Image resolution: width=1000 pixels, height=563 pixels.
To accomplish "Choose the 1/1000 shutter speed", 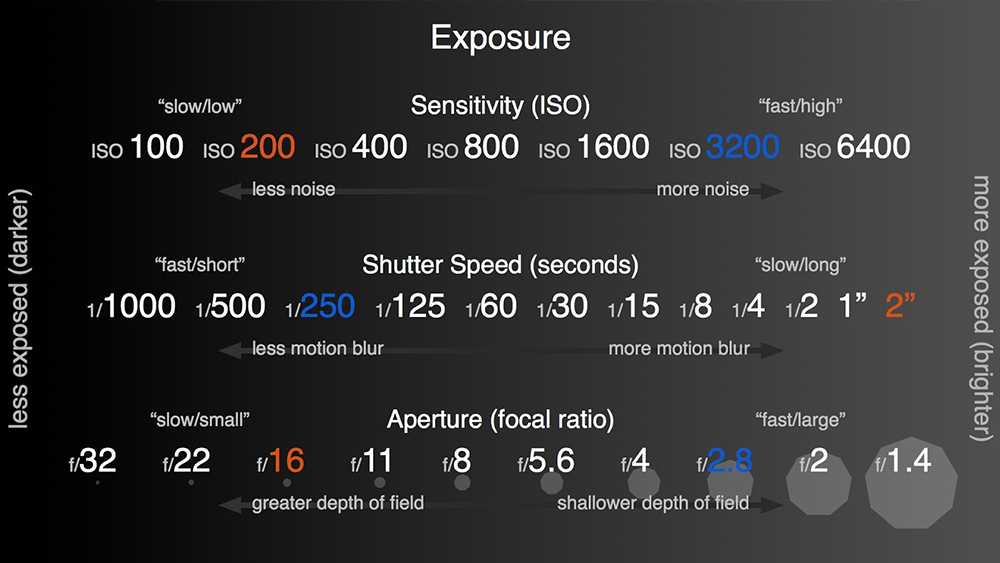I will tap(131, 307).
